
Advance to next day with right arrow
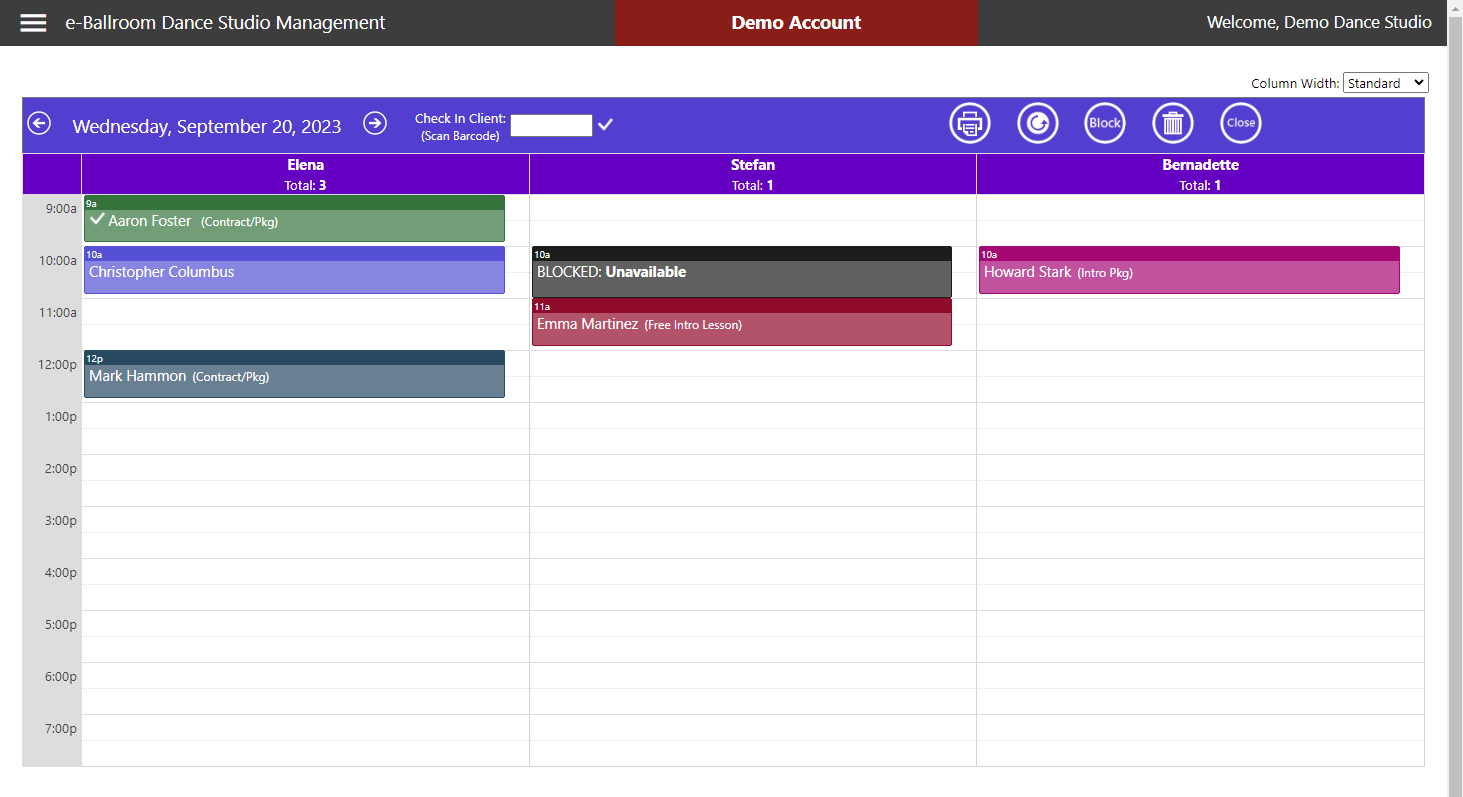point(375,123)
